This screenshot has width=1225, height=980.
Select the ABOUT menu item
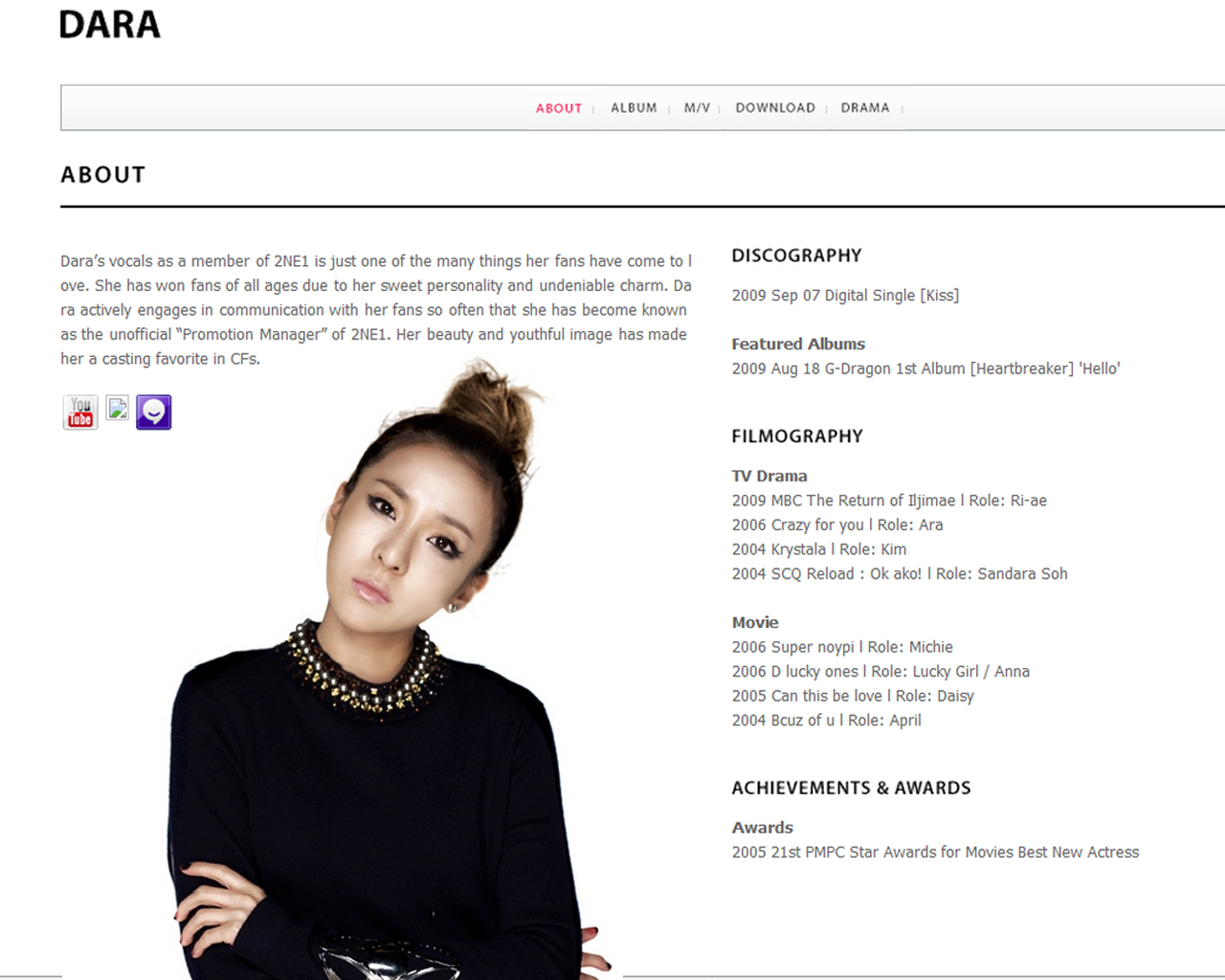coord(559,108)
